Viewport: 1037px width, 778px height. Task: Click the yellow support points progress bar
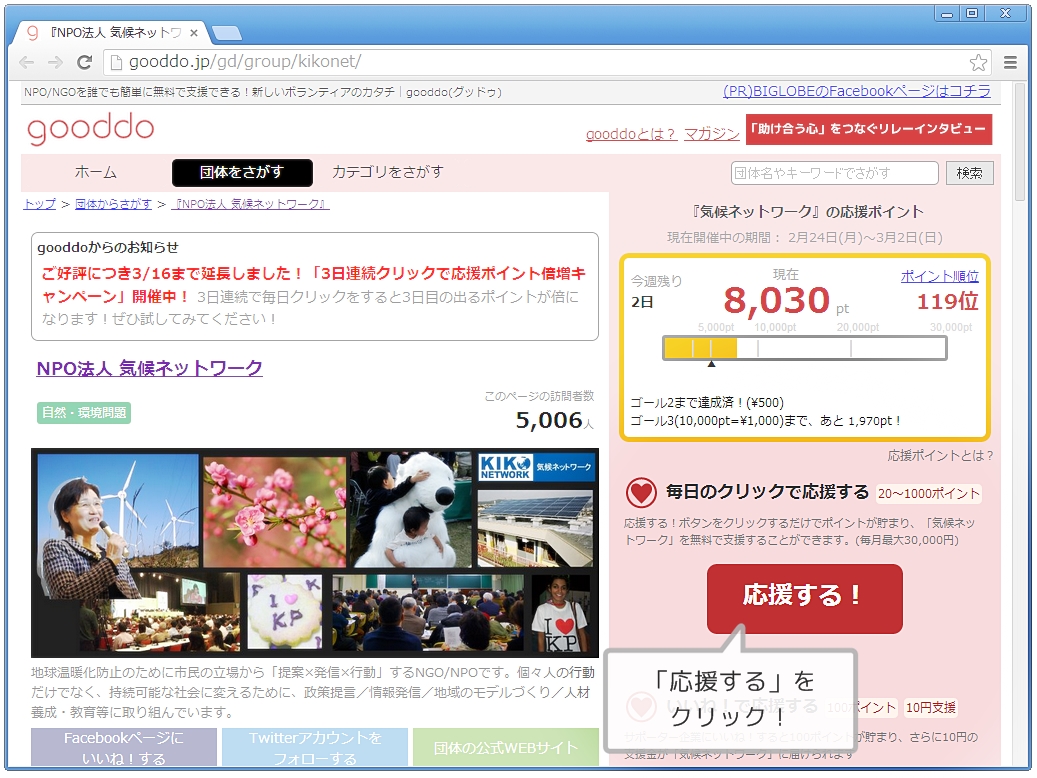click(x=805, y=348)
